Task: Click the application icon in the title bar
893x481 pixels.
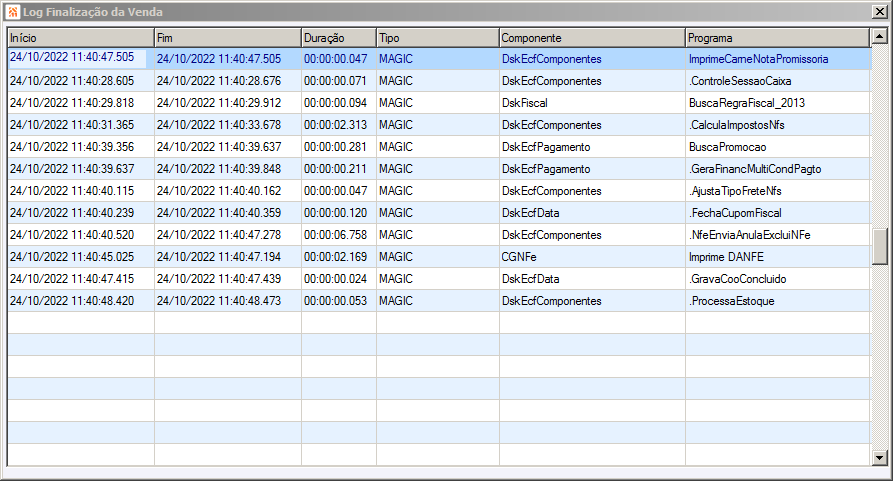Action: (12, 11)
